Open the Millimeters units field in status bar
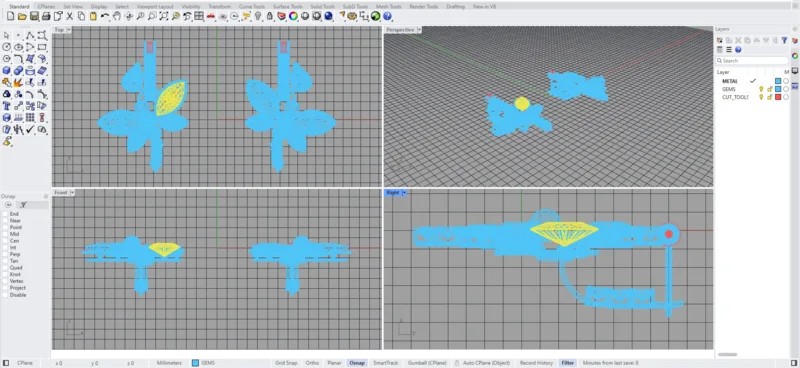 pos(169,363)
